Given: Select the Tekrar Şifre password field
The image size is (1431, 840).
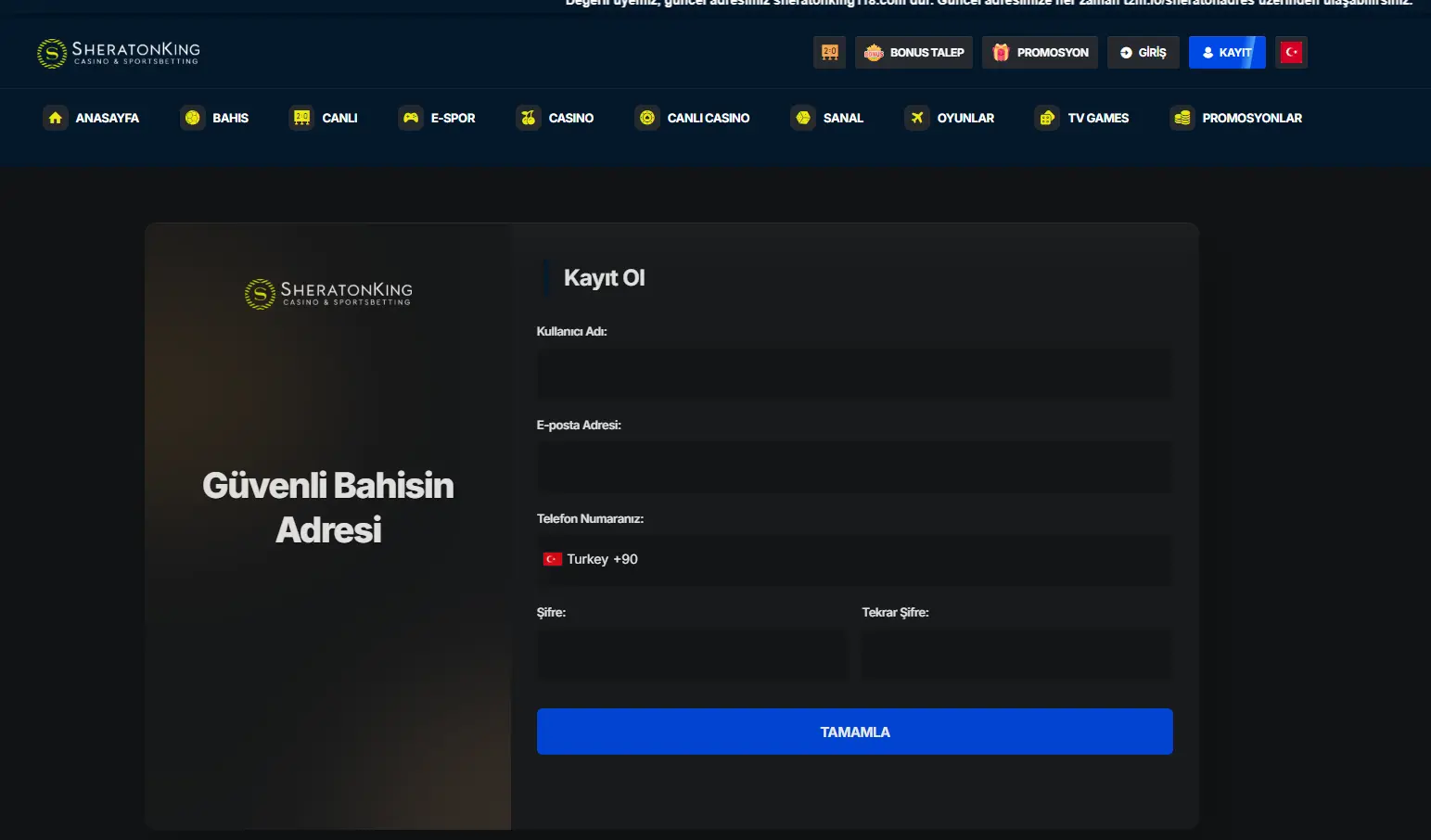Looking at the screenshot, I should [x=1016, y=655].
